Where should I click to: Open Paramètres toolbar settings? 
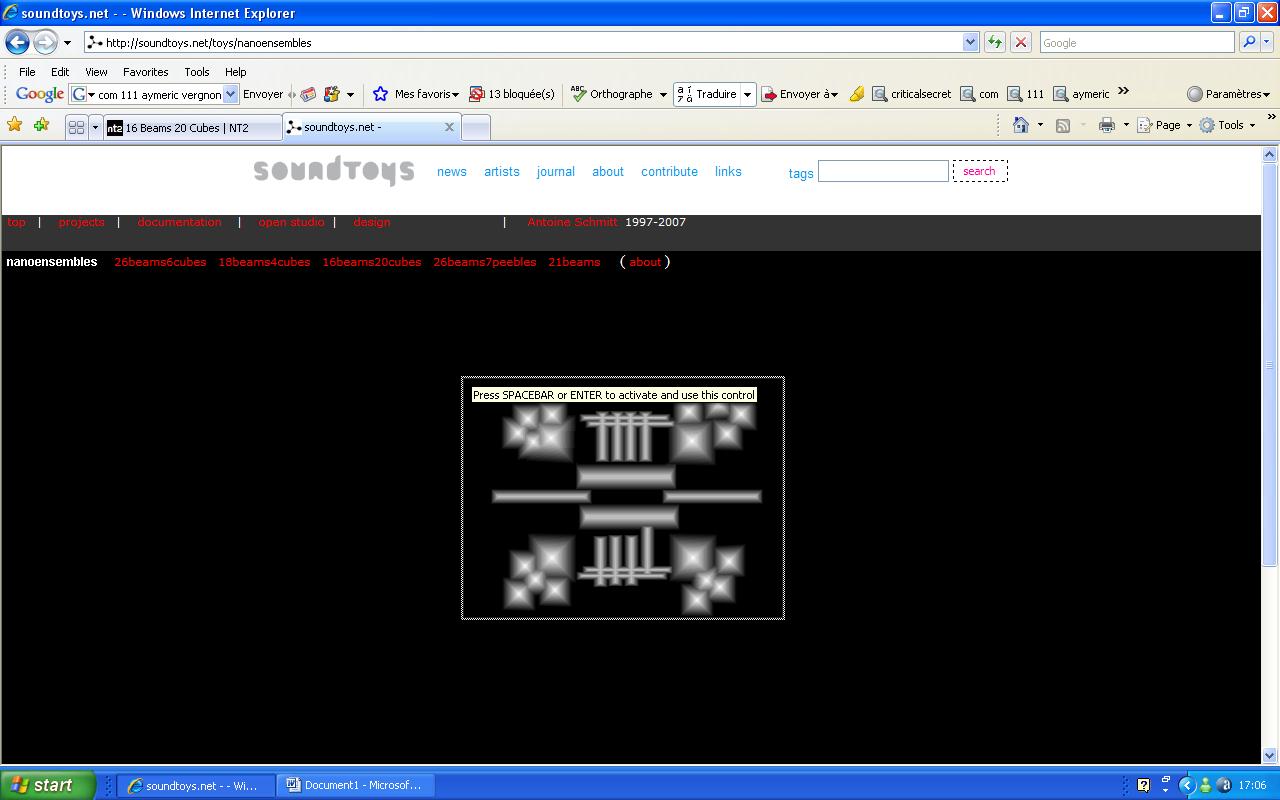point(1228,94)
